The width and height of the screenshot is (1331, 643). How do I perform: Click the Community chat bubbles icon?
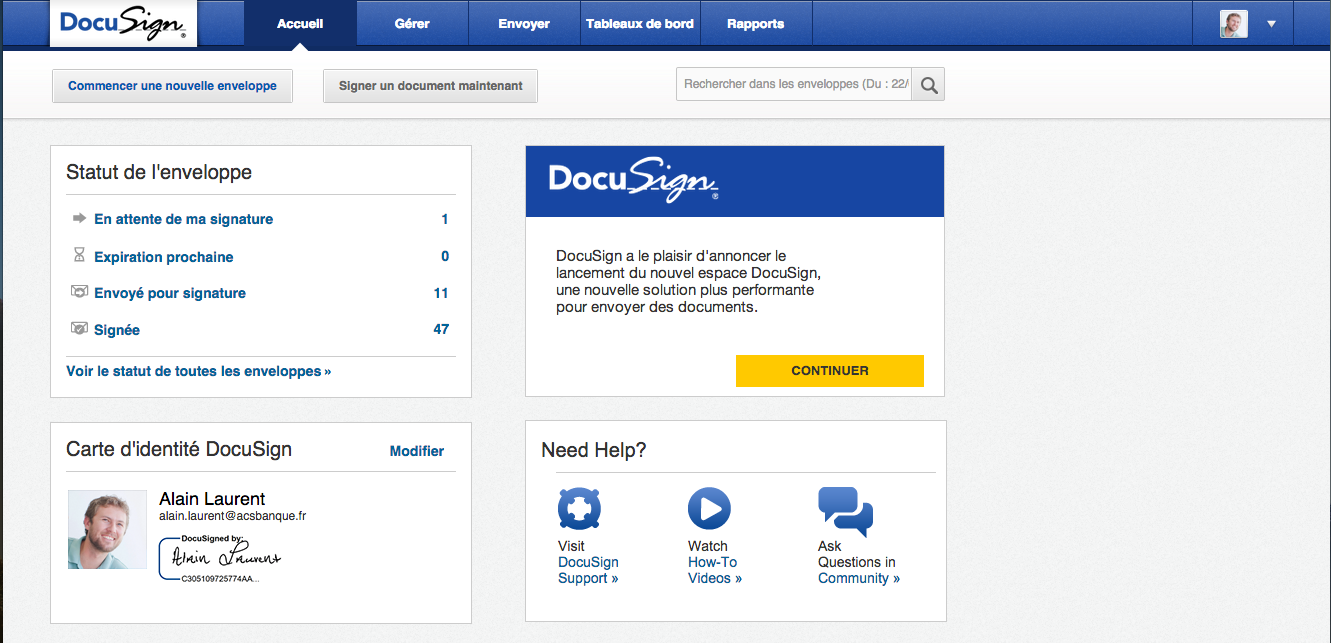[845, 510]
